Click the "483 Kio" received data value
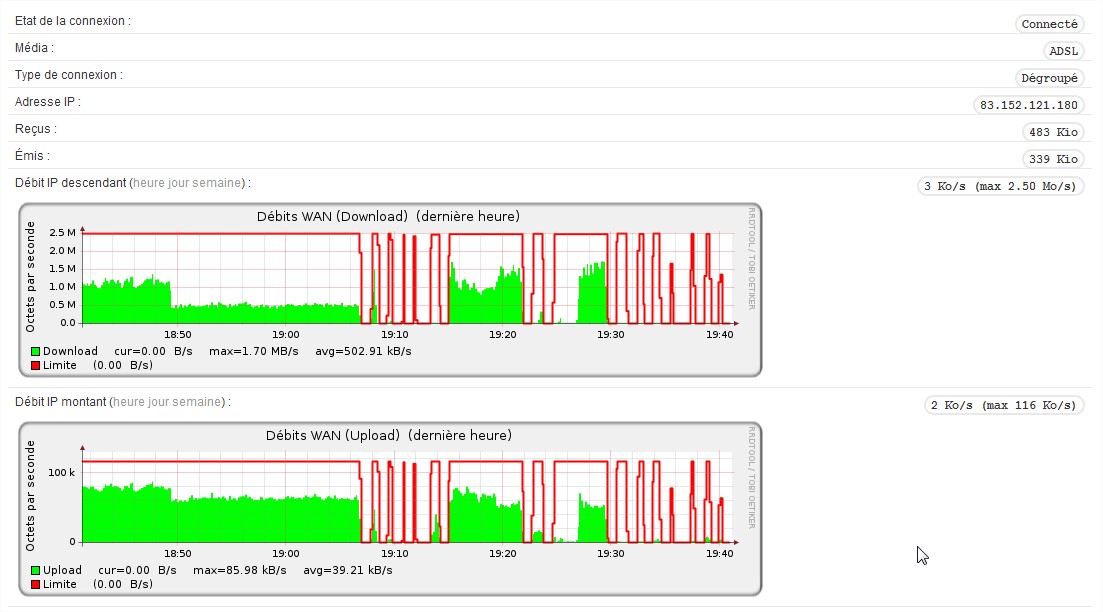 click(x=1053, y=131)
